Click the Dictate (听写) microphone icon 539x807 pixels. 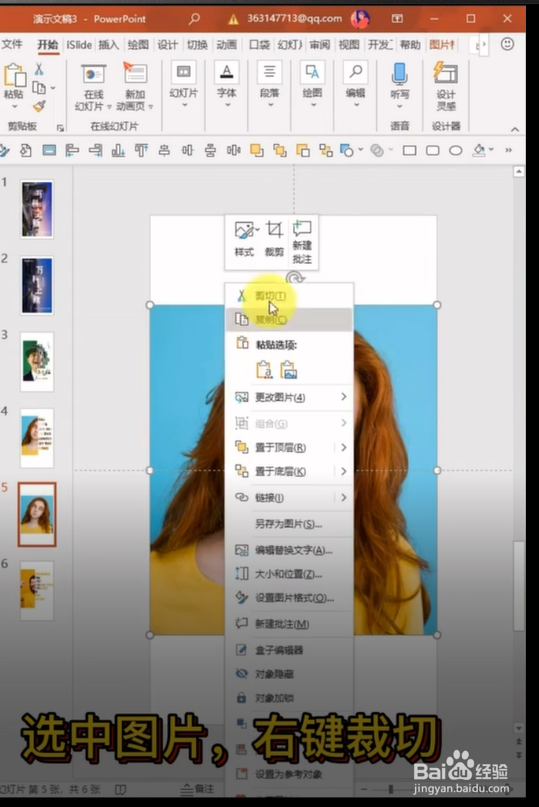tap(399, 74)
